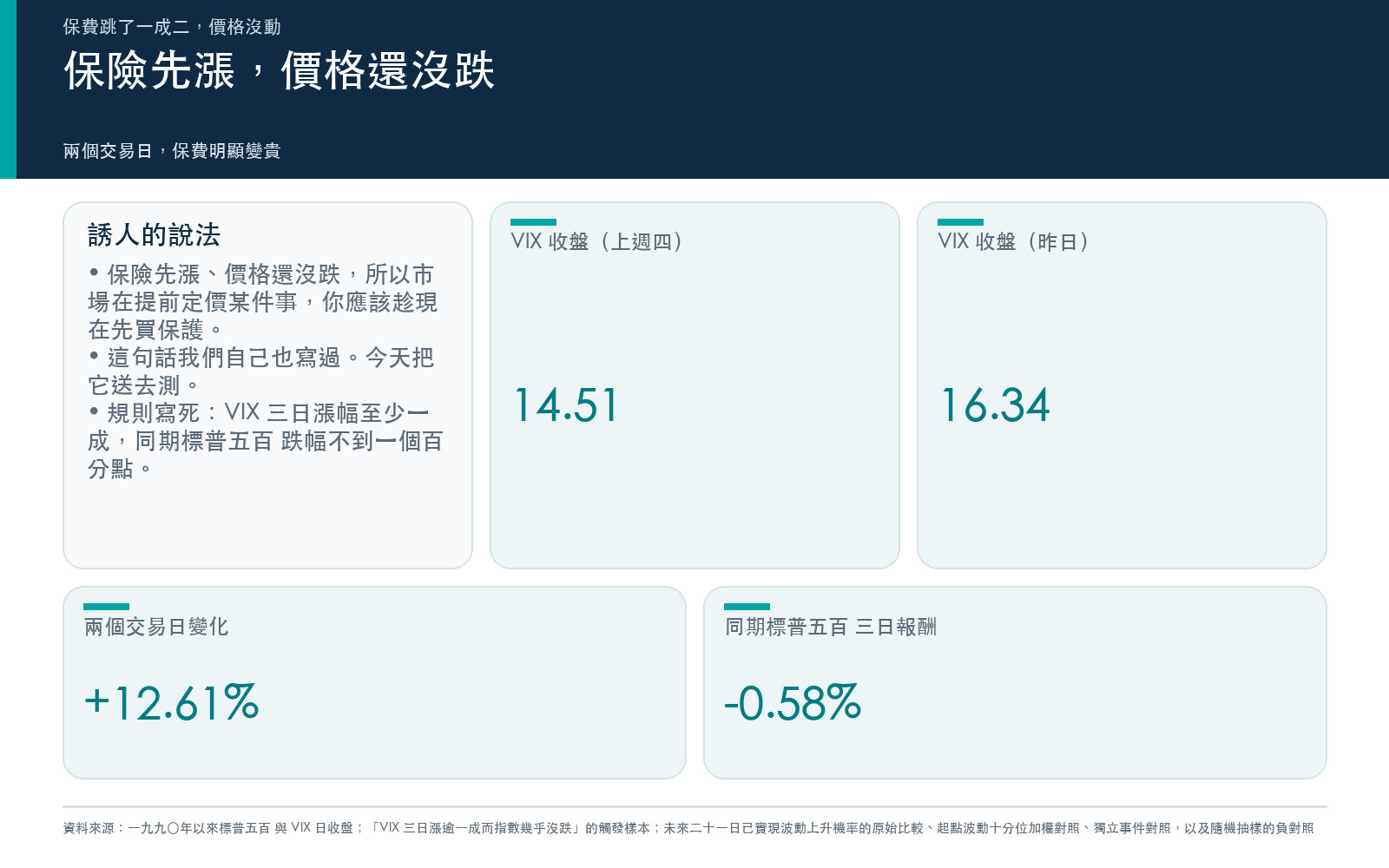This screenshot has height=868, width=1389.
Task: Click the header caption 兩個交易日，保費明顯變貴
Action: tap(172, 151)
